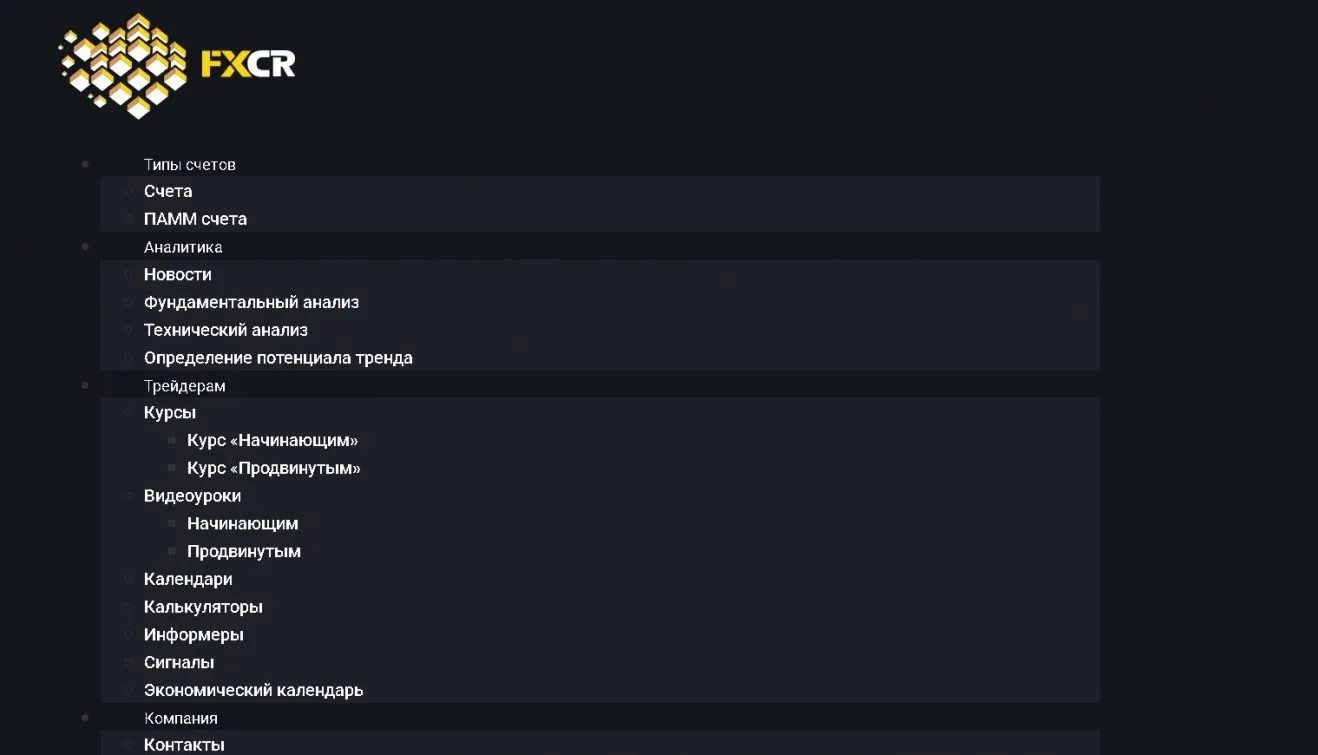
Task: Expand the Видеоуроки submenu item
Action: (192, 496)
